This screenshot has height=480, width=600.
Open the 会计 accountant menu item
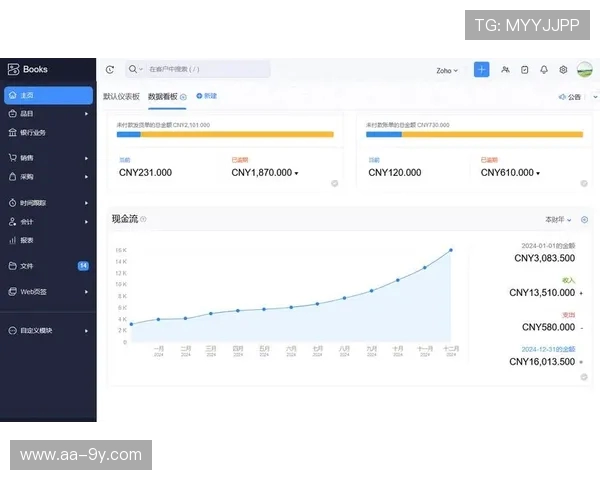48,222
